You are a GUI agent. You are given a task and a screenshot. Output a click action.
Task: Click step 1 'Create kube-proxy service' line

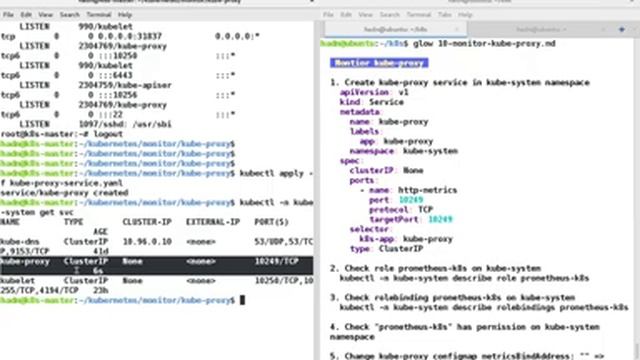[x=460, y=82]
